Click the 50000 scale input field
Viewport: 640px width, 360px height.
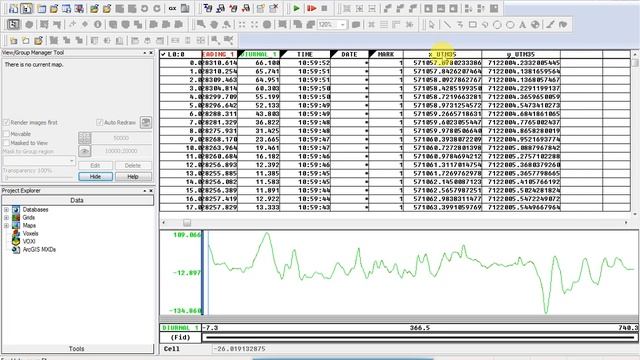click(x=121, y=138)
